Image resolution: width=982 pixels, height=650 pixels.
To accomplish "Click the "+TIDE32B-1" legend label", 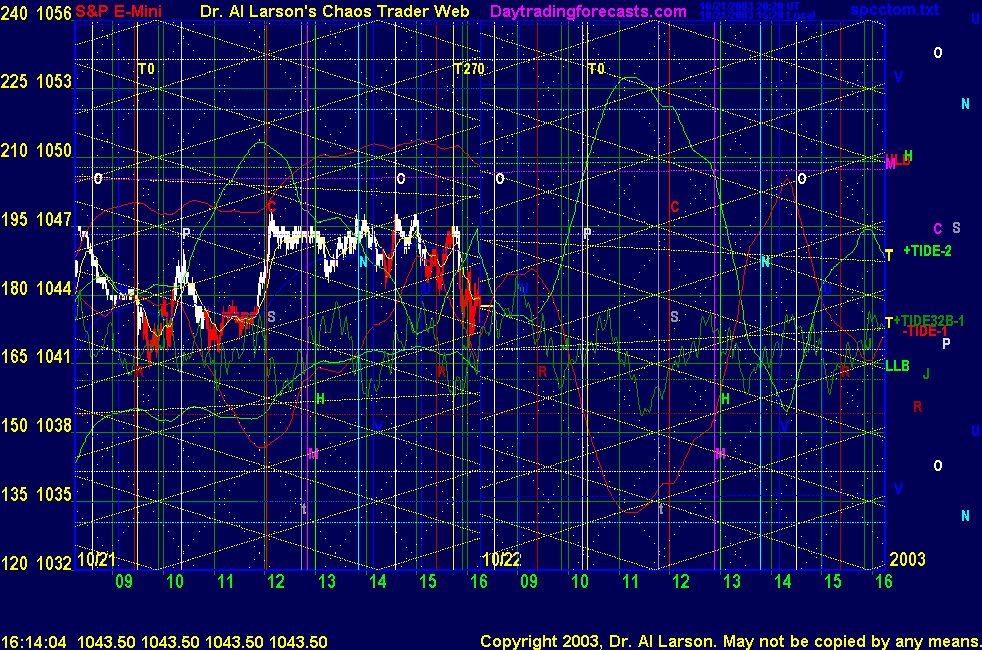I will click(929, 321).
